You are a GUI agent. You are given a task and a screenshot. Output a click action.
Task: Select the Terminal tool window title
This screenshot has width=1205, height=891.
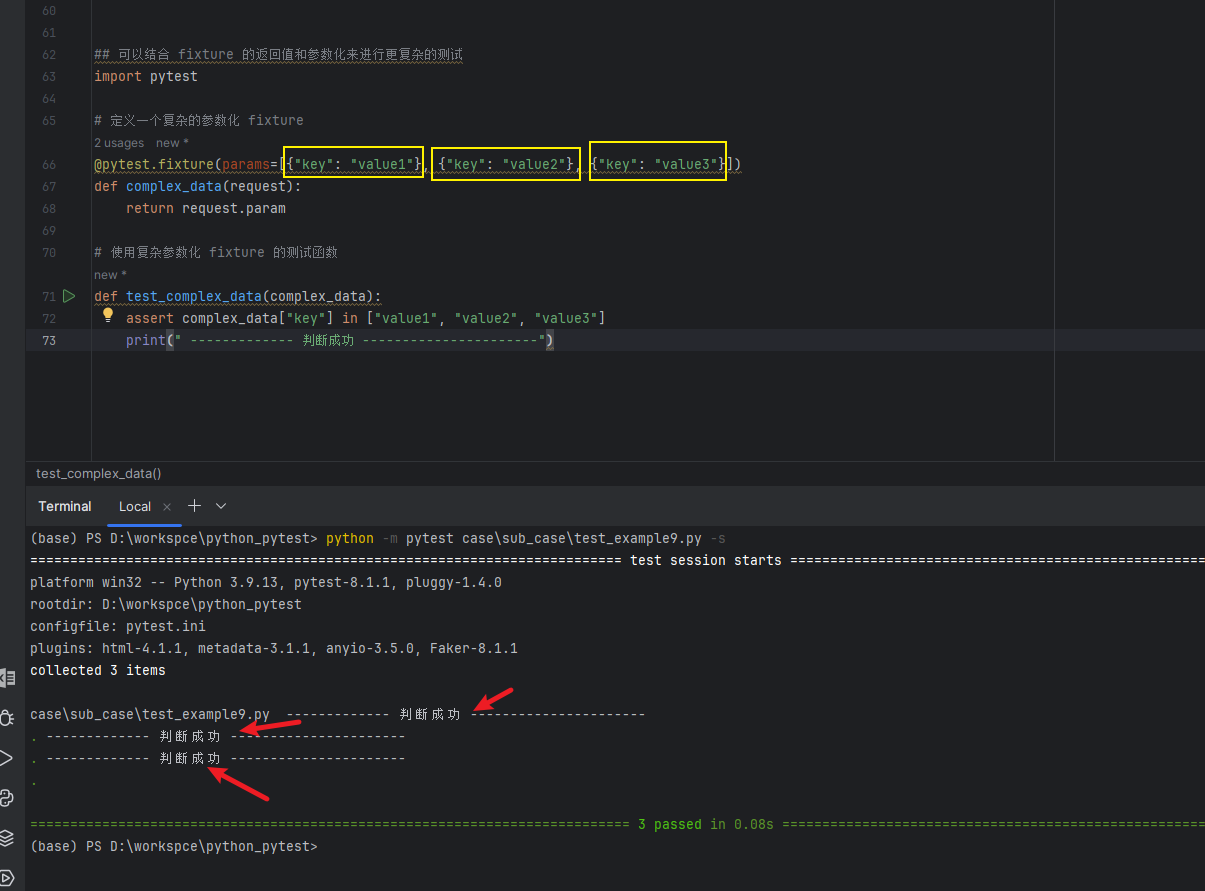point(65,506)
